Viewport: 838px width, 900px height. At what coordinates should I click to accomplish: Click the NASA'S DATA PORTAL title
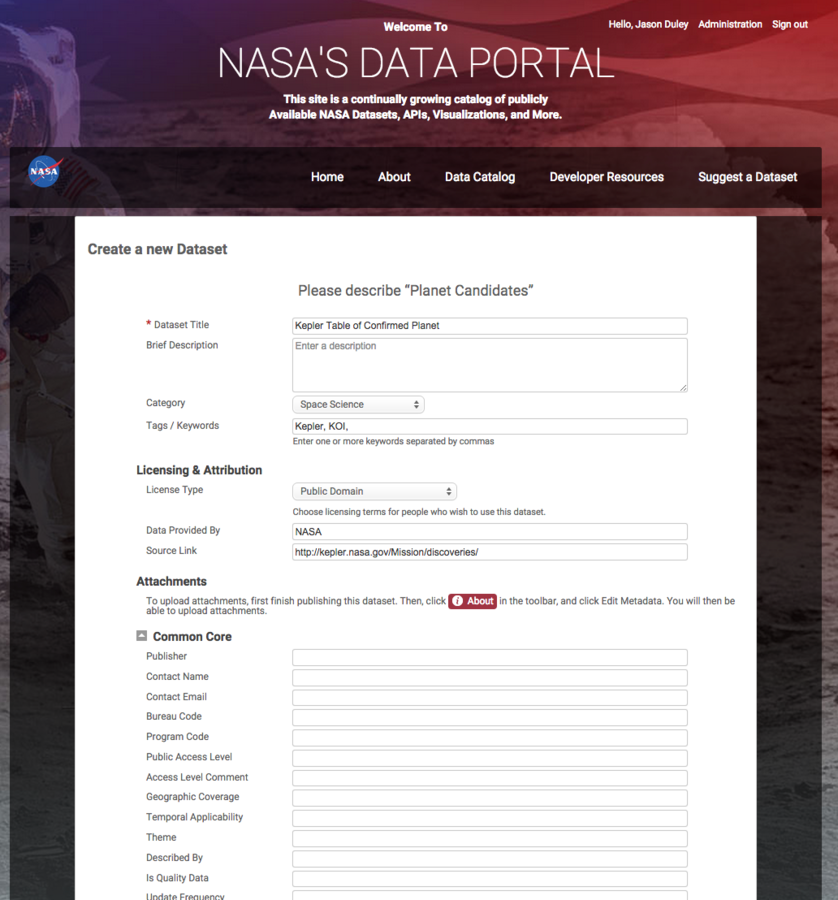[x=416, y=63]
